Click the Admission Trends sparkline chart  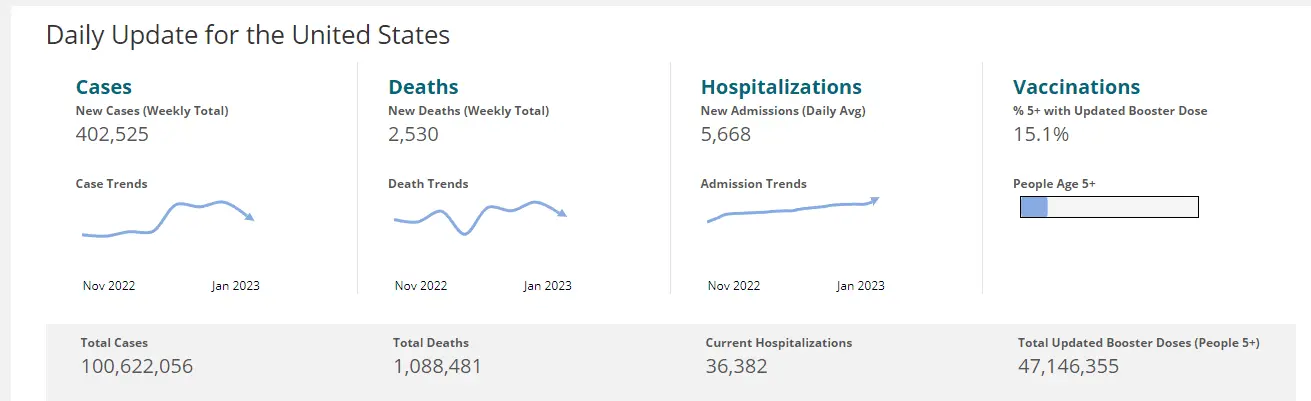[791, 210]
